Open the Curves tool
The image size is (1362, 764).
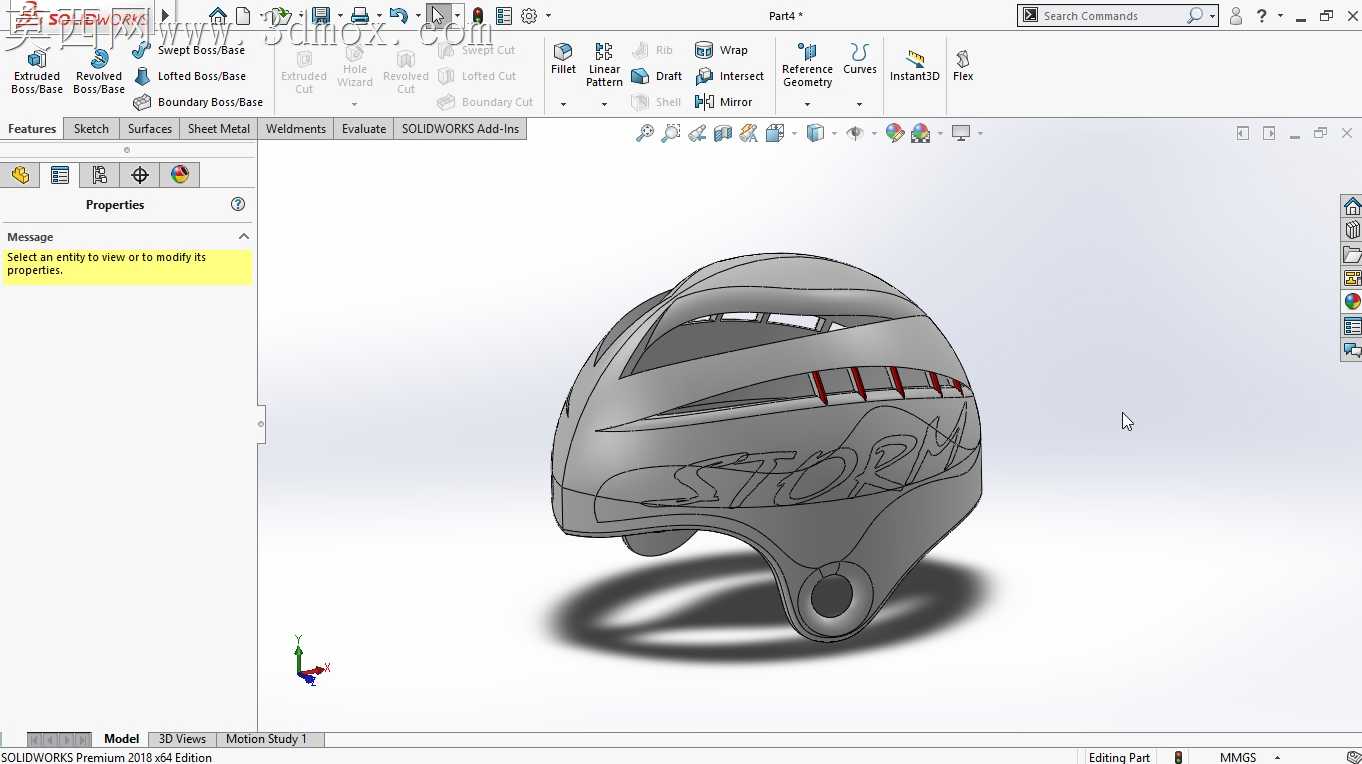(859, 60)
